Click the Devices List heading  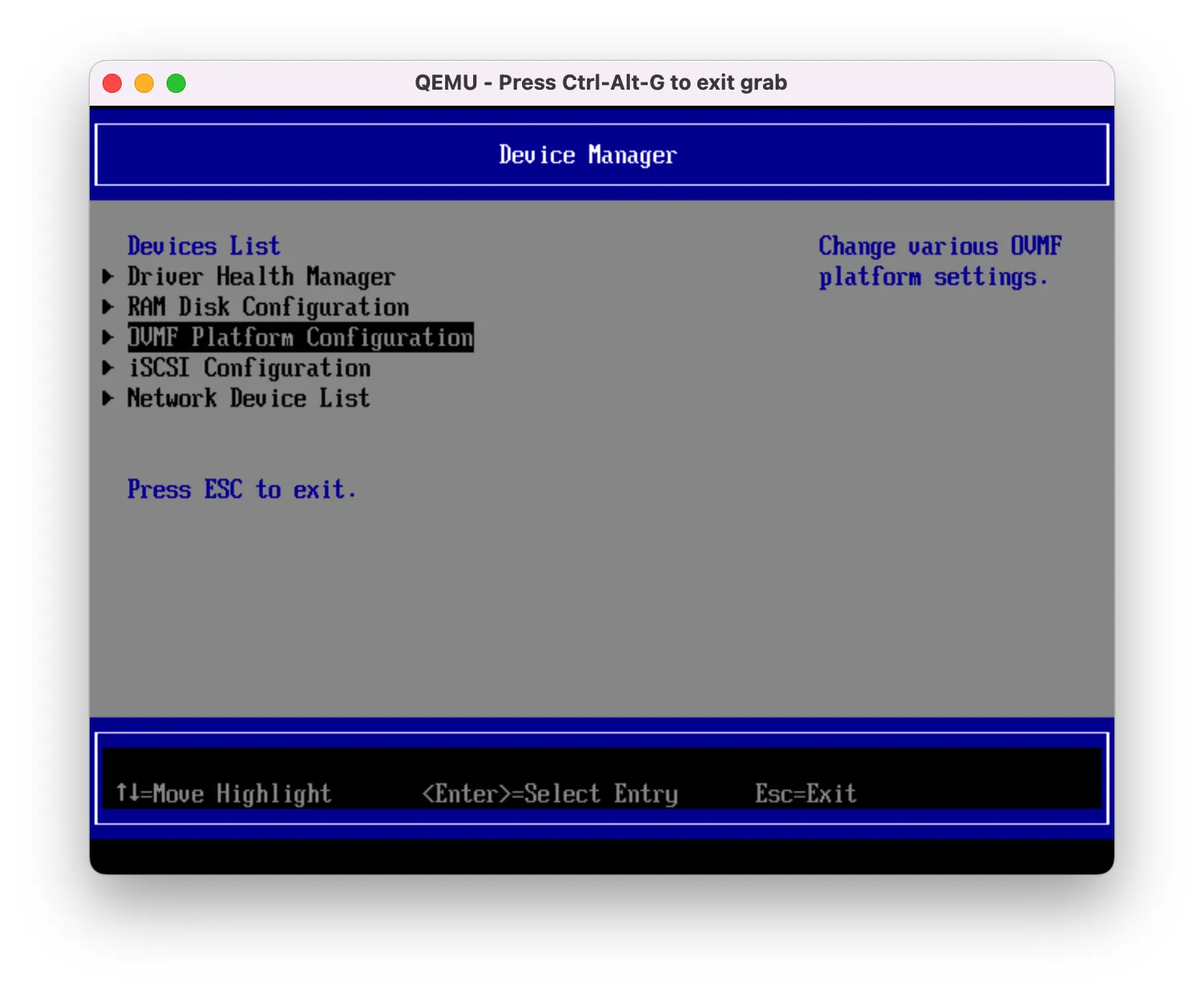pos(204,246)
